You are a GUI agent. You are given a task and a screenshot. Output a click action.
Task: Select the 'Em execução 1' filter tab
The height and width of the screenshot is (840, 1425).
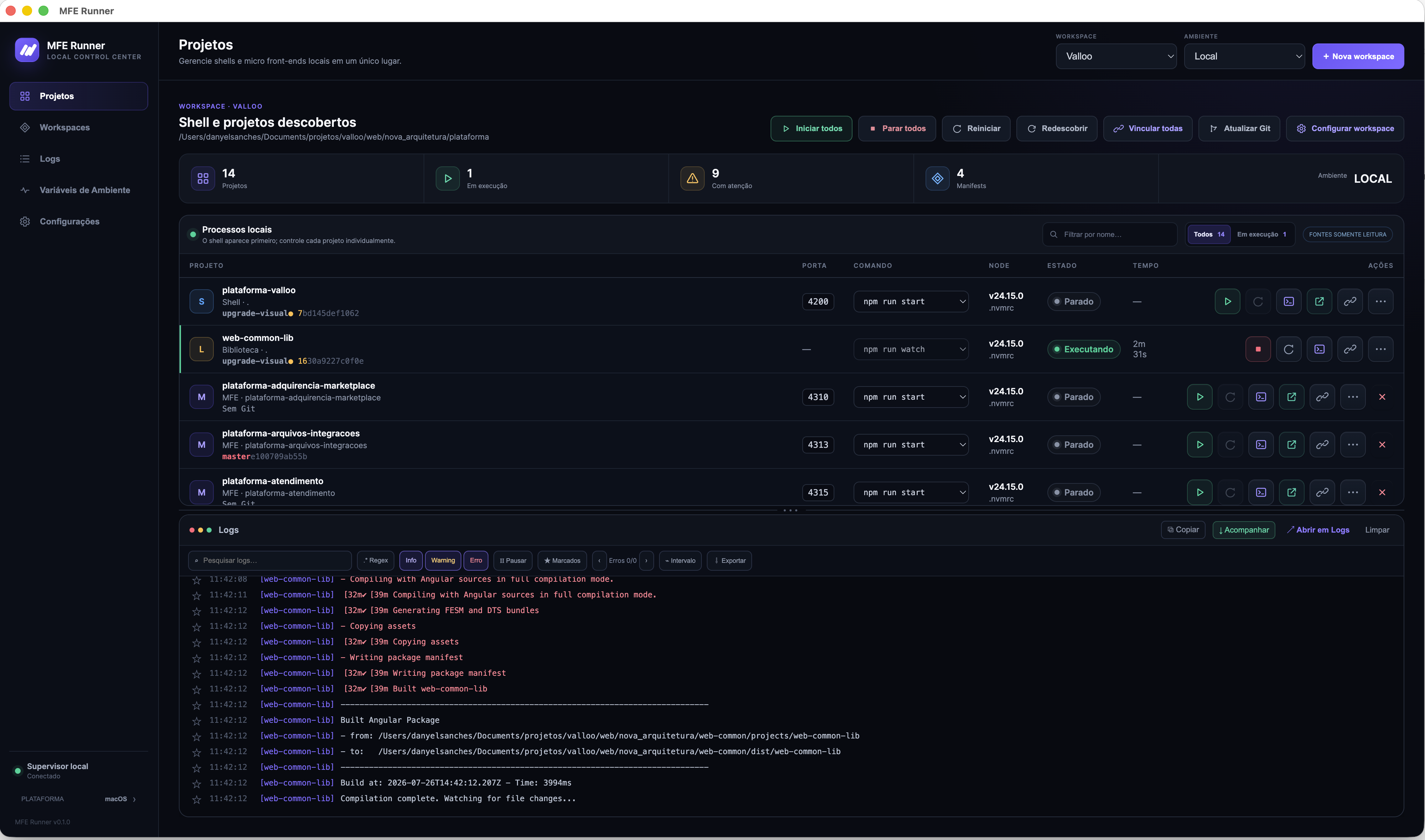coord(1261,234)
